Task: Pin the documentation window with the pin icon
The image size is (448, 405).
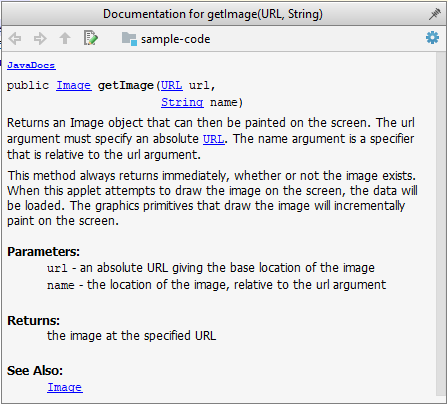Action: pos(435,14)
